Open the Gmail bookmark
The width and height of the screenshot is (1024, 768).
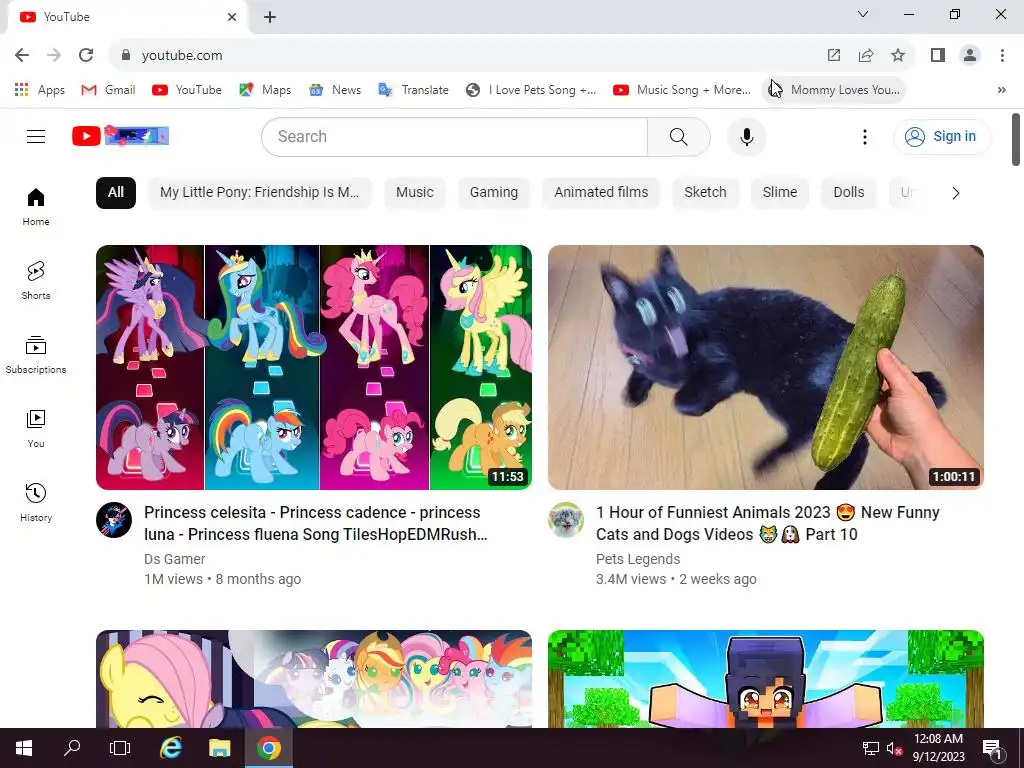pyautogui.click(x=108, y=89)
